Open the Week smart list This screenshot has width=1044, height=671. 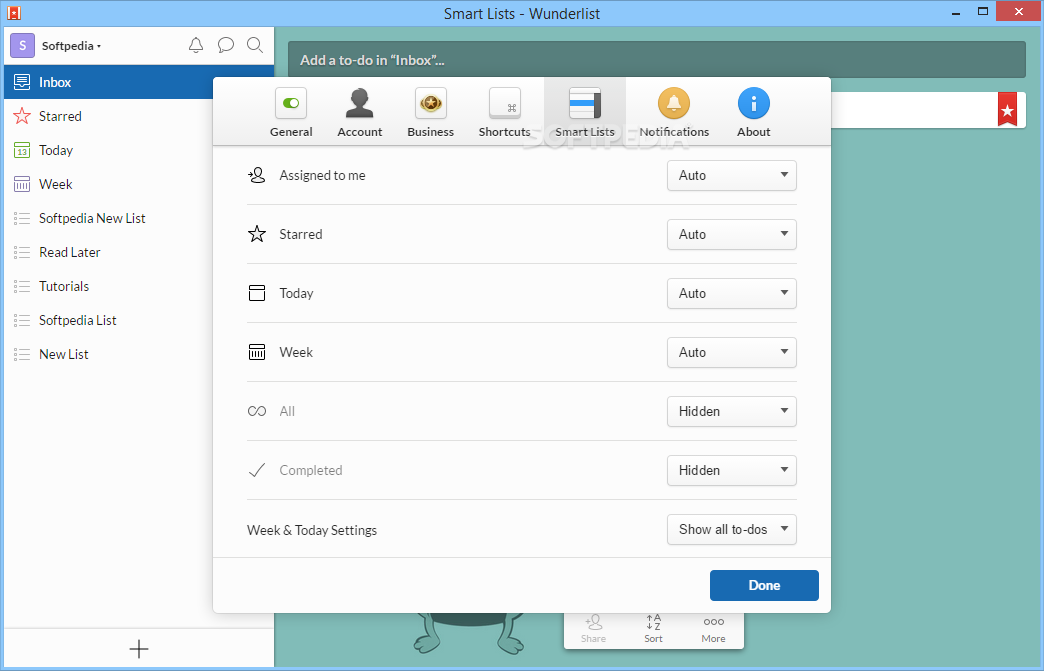(109, 184)
